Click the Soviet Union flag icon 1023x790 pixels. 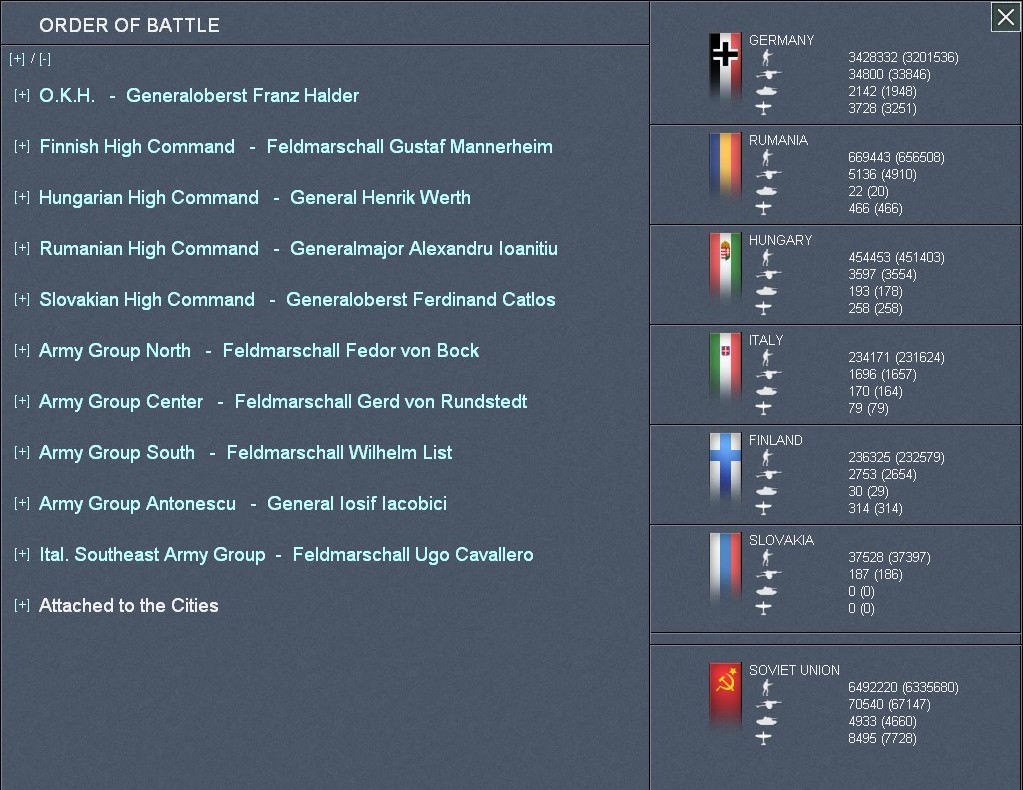[725, 697]
